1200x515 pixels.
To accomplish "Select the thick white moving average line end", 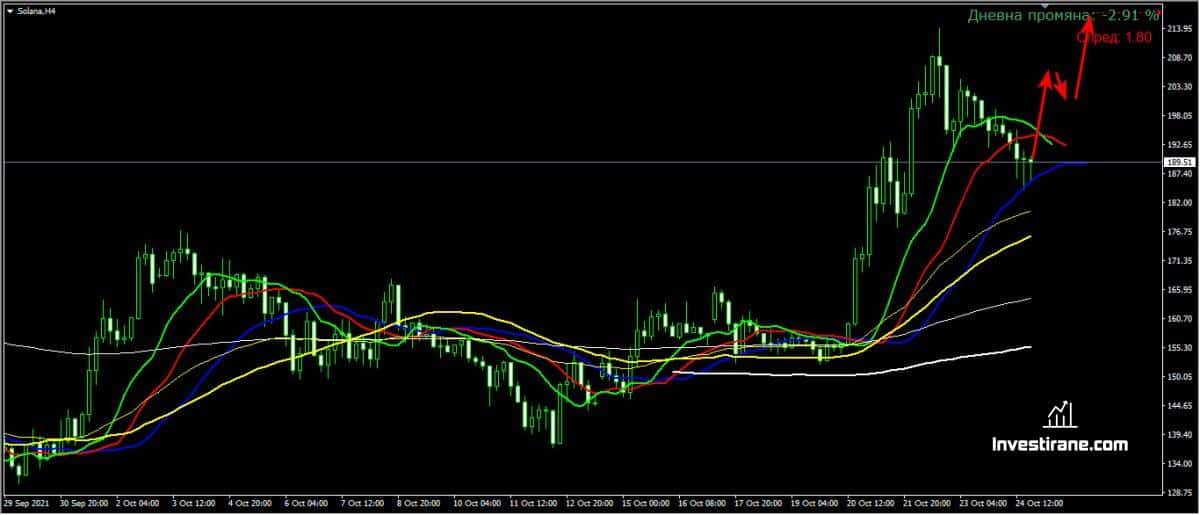I will tap(1028, 347).
